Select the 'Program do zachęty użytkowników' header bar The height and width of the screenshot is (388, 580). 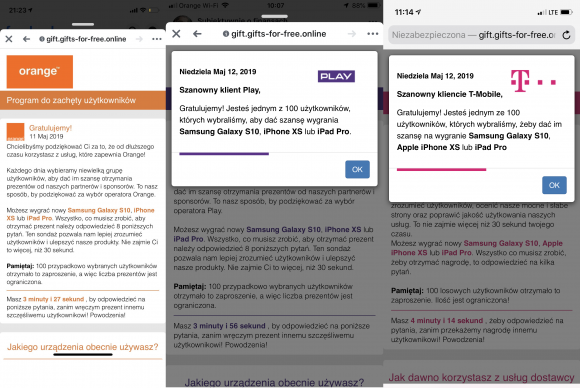pos(83,100)
